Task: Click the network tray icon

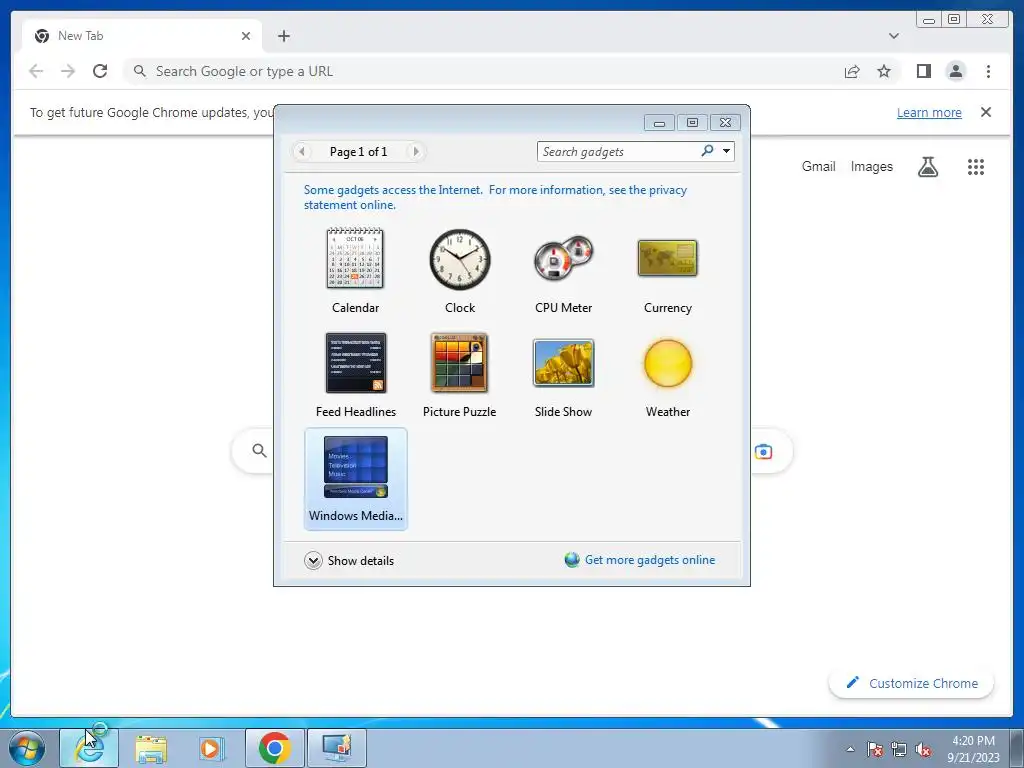Action: pos(899,749)
